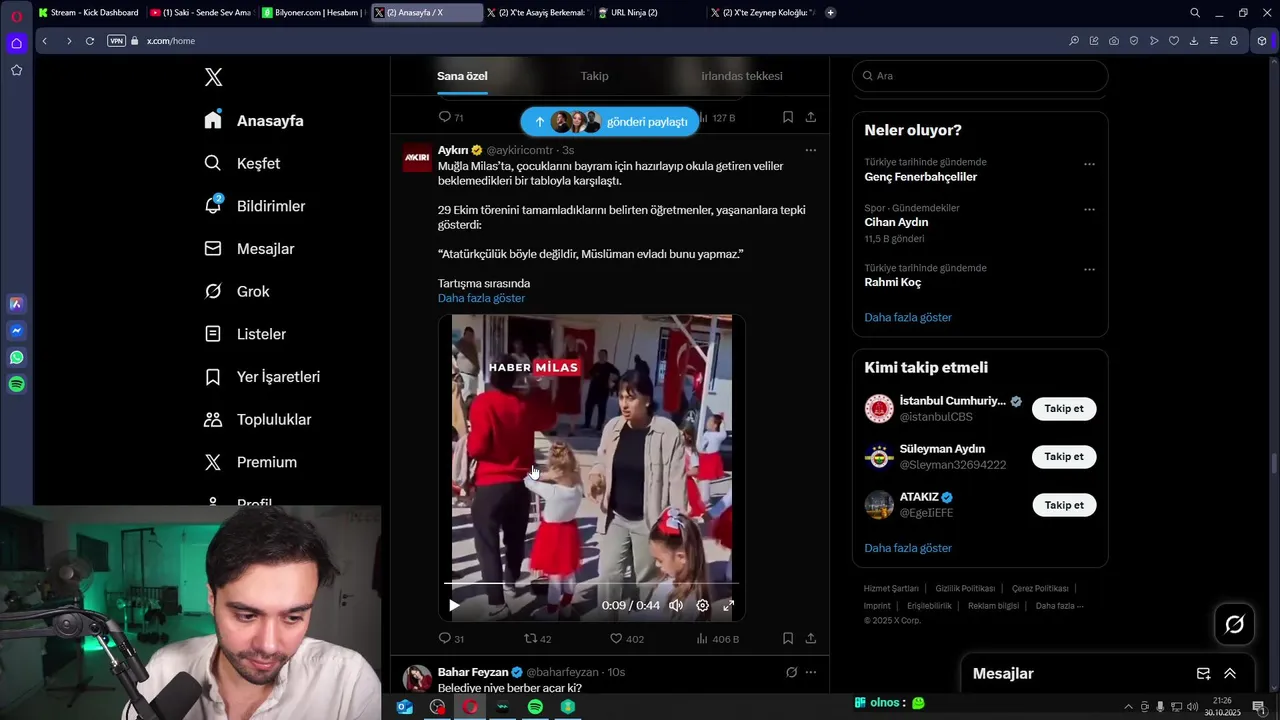Open video settings gear
This screenshot has width=1280, height=720.
click(x=703, y=605)
